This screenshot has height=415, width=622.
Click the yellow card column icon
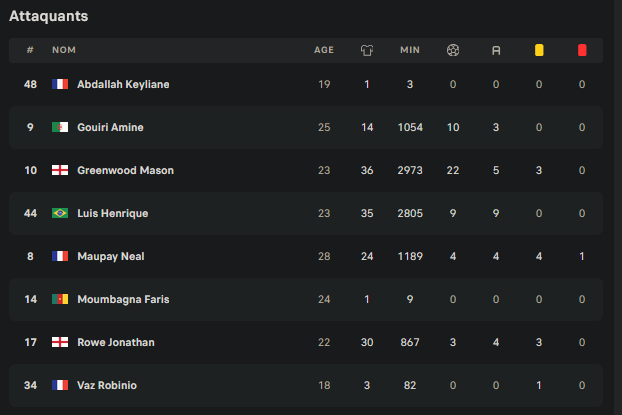point(539,50)
